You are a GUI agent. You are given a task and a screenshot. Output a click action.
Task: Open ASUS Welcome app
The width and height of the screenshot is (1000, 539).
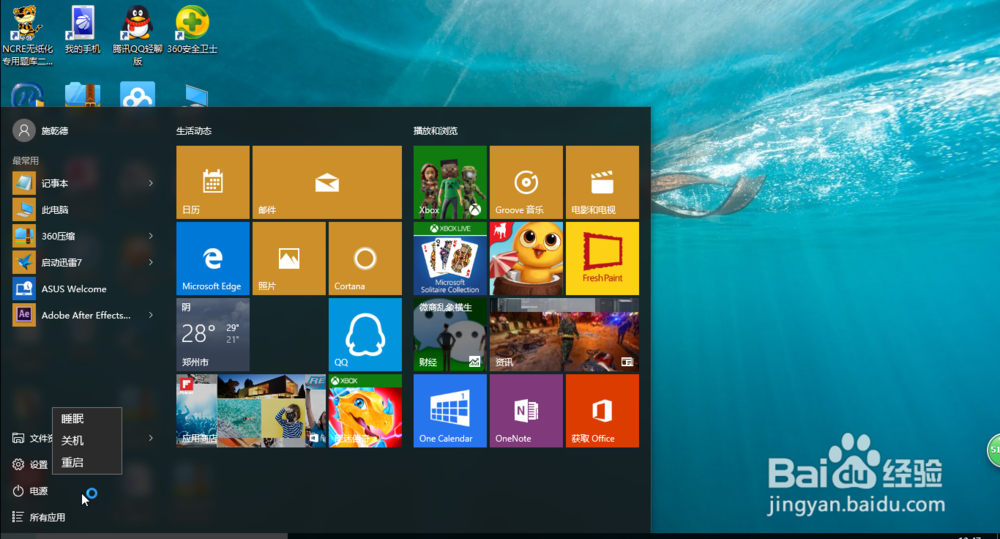[x=83, y=288]
